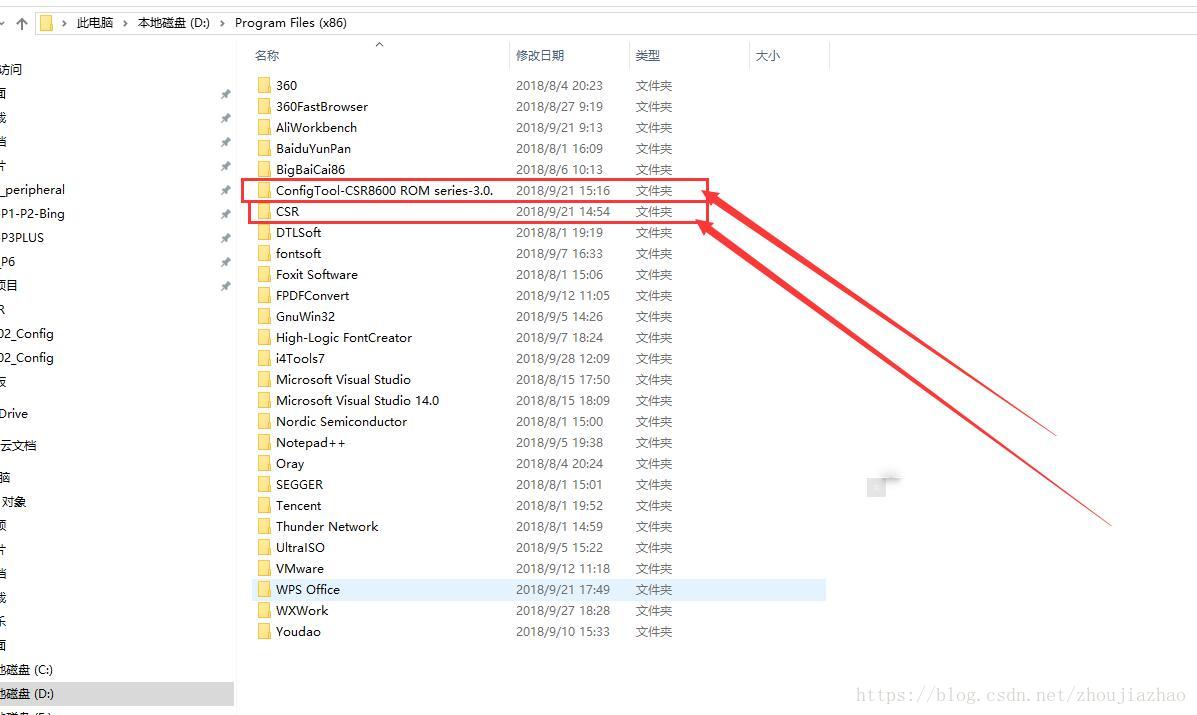Click pin icon beside _peripheral quick access
The width and height of the screenshot is (1197, 715).
[225, 190]
